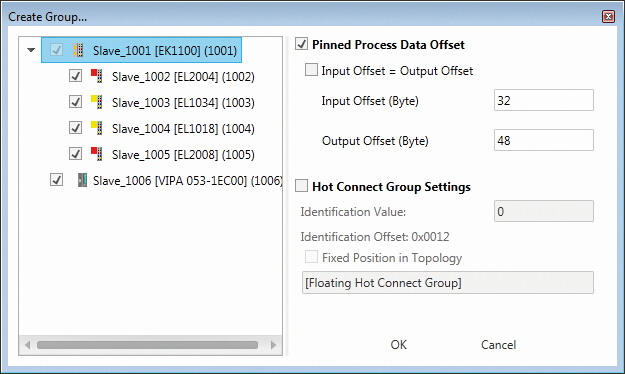This screenshot has height=374, width=625.
Task: Select Slave_1004 [EL1018] tree entry
Action: coord(183,128)
